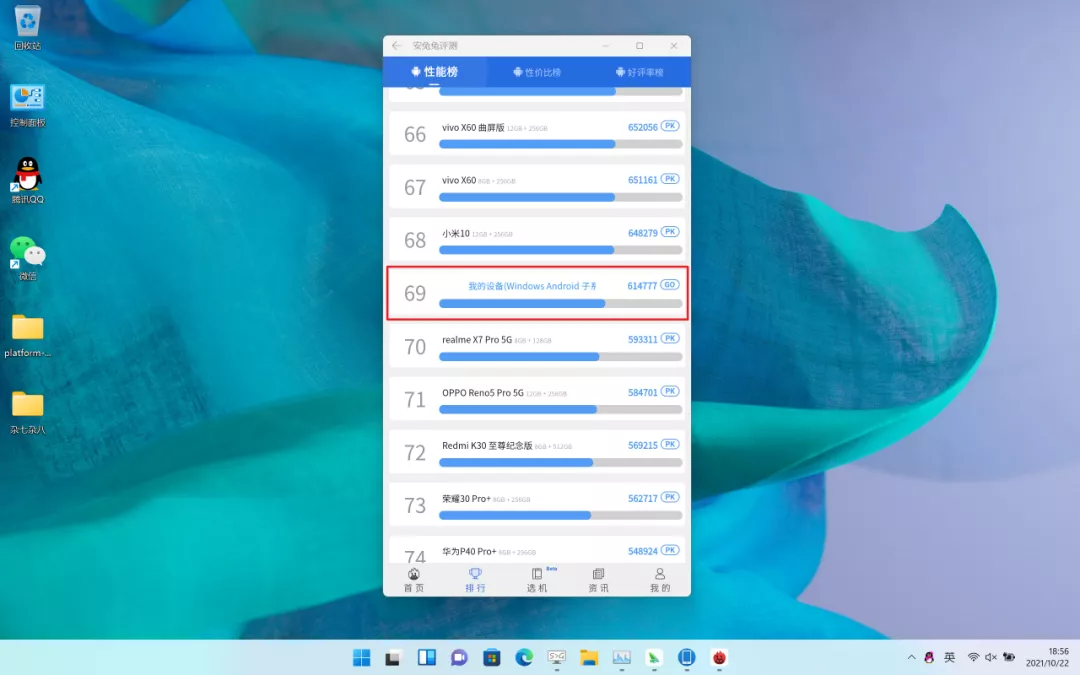Click PK button for 荣耀30 Pro+
This screenshot has width=1080, height=675.
(x=670, y=497)
